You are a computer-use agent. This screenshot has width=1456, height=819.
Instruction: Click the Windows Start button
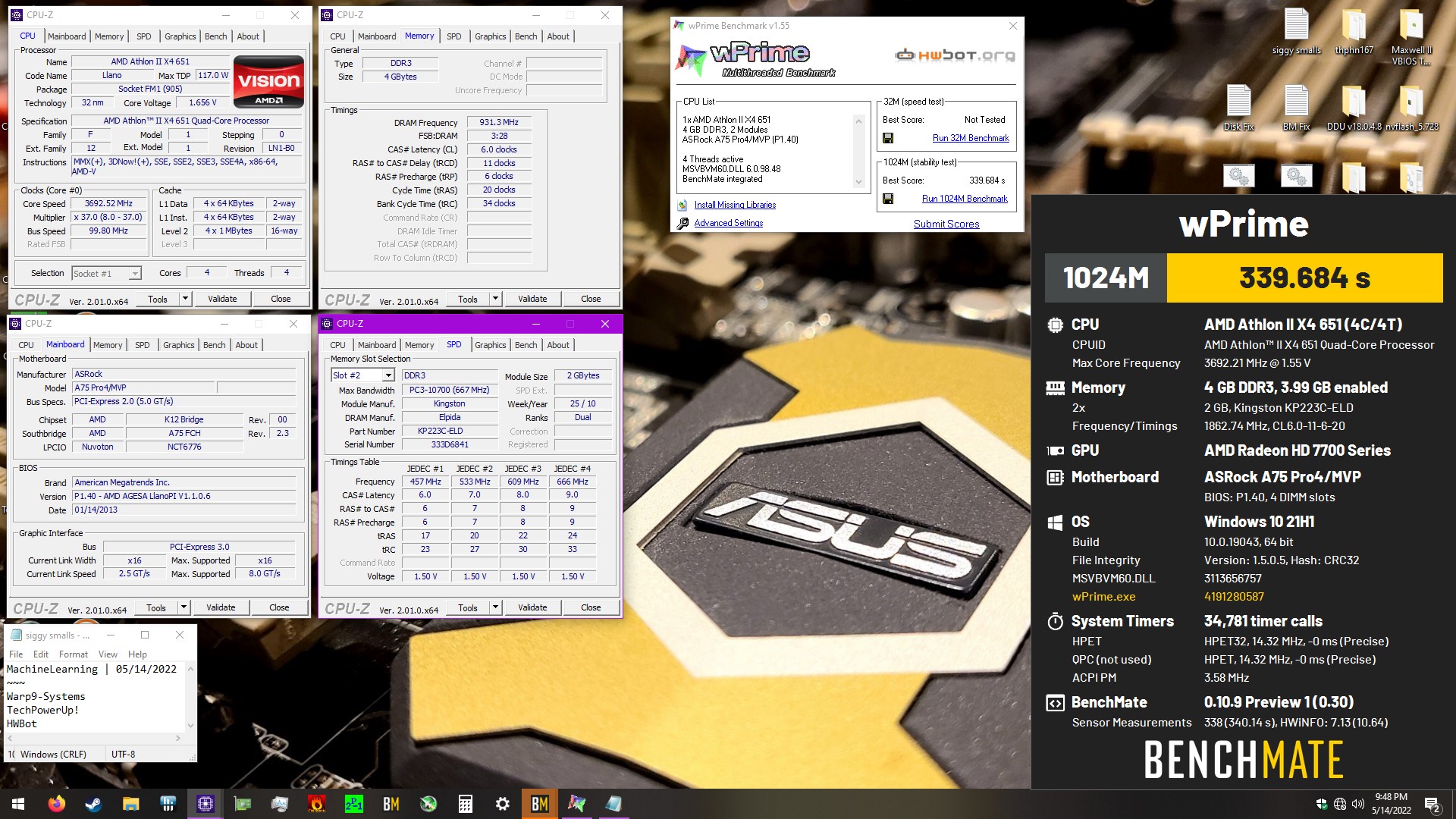click(18, 804)
